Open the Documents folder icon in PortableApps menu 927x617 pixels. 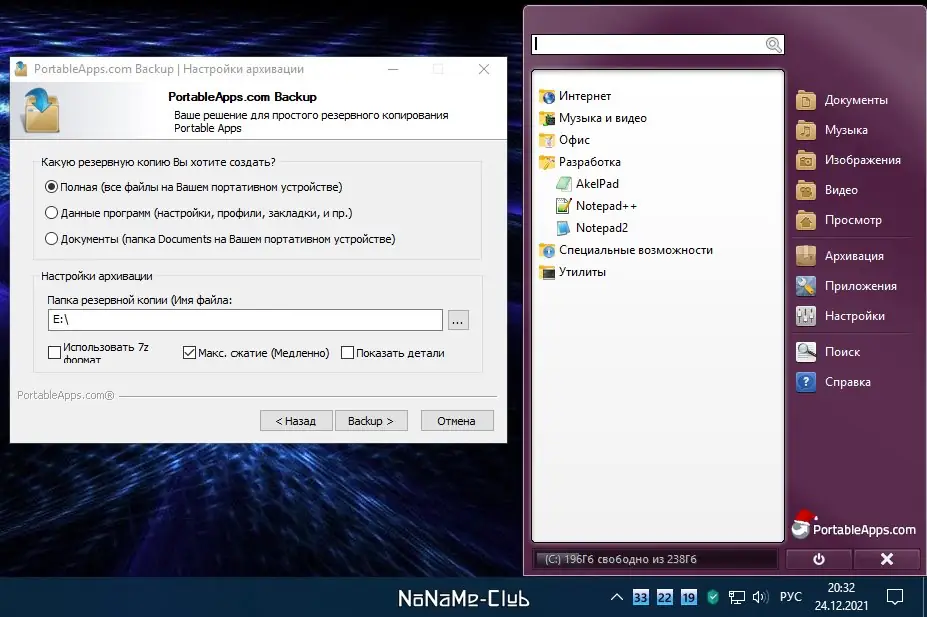click(x=805, y=100)
